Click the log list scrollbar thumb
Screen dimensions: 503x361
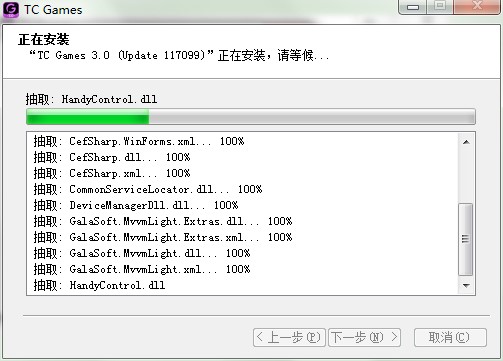pyautogui.click(x=466, y=239)
